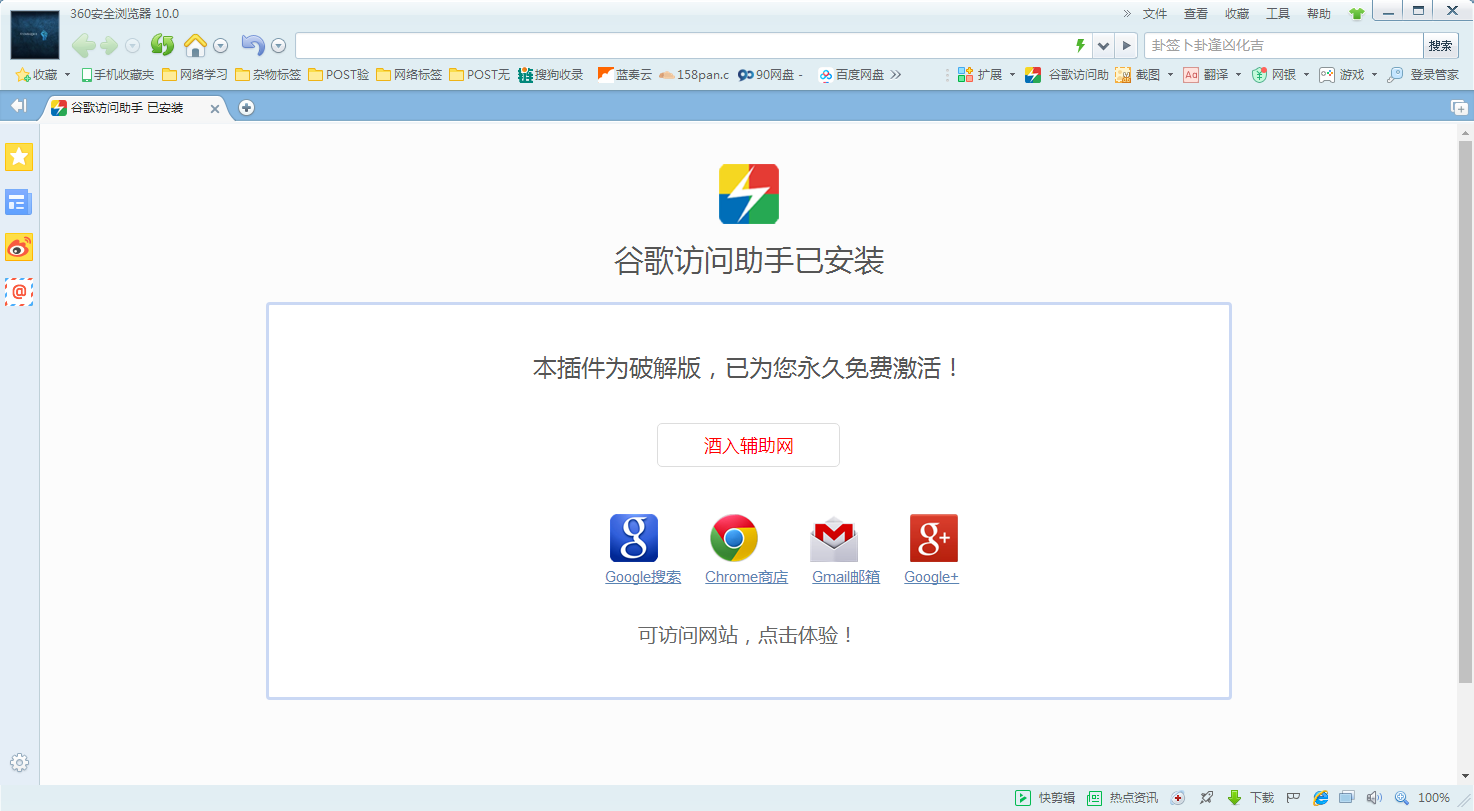Toggle the IE browser engine mode icon

click(1321, 797)
